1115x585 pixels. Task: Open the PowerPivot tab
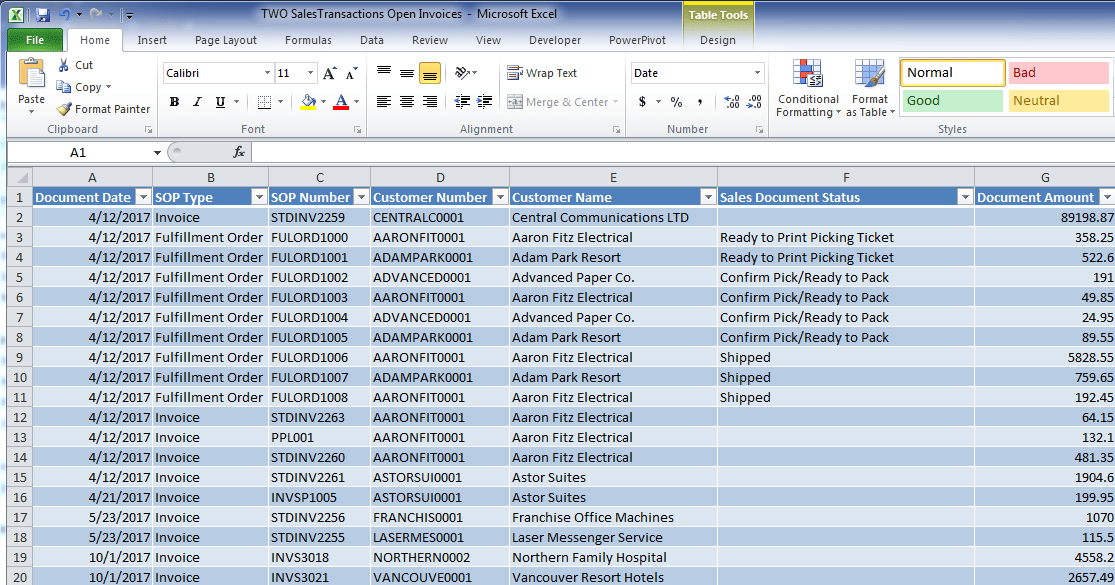click(637, 40)
